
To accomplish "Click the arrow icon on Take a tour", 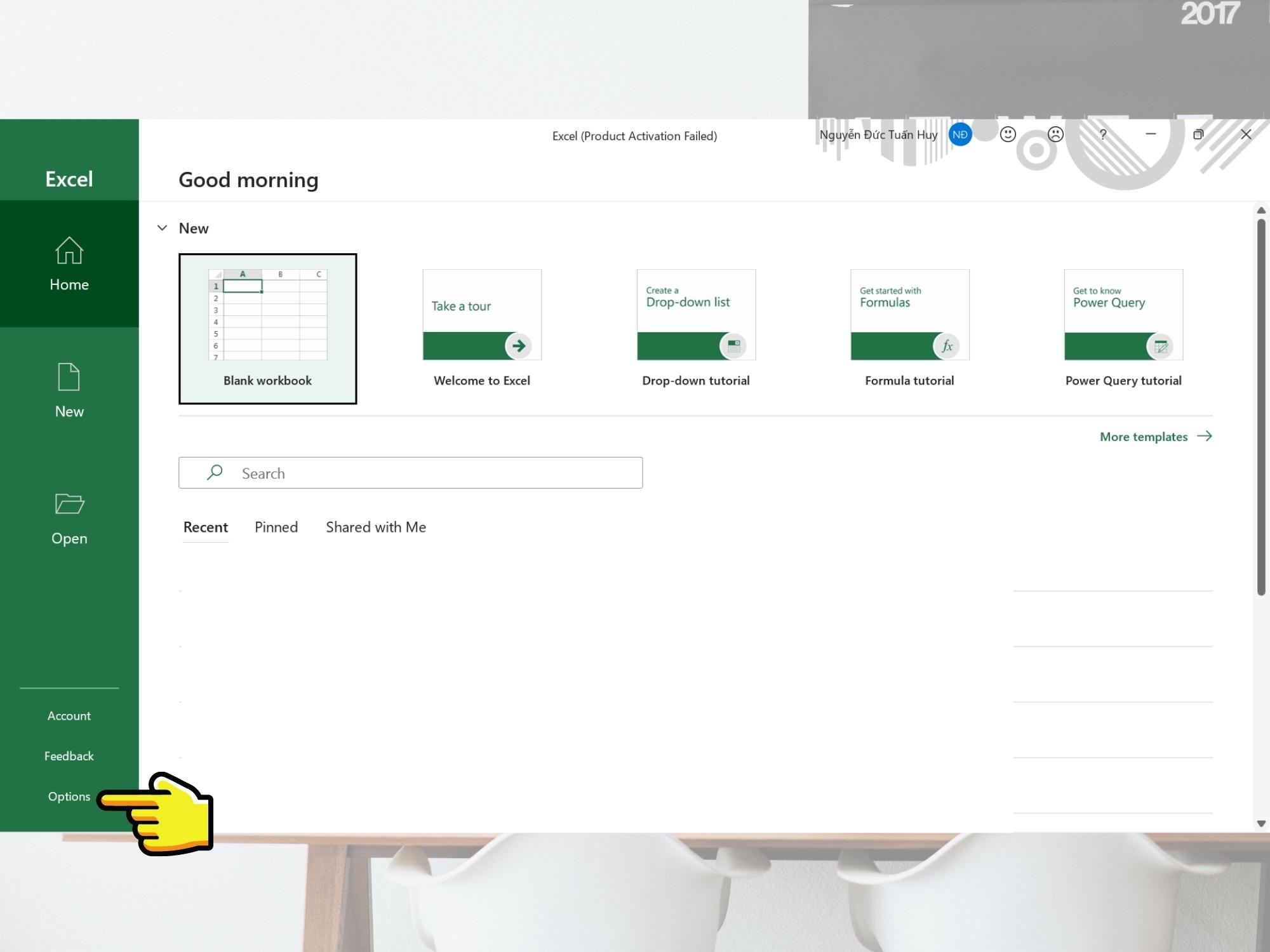I will coord(519,346).
